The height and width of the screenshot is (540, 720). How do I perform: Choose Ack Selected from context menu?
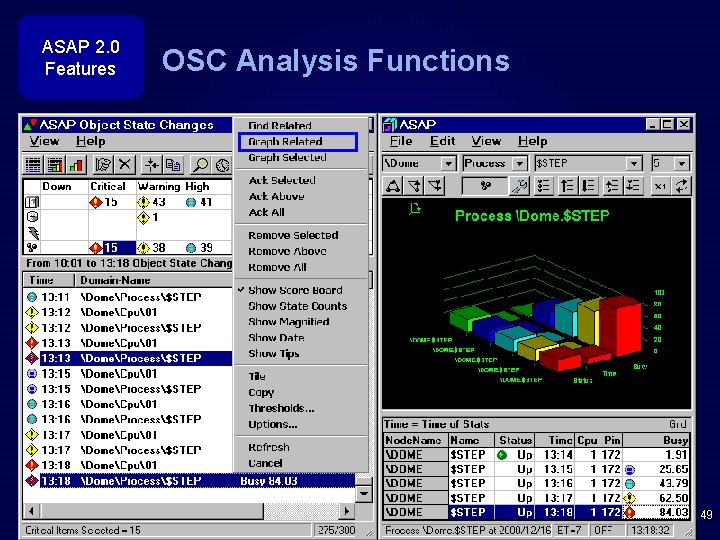coord(282,180)
